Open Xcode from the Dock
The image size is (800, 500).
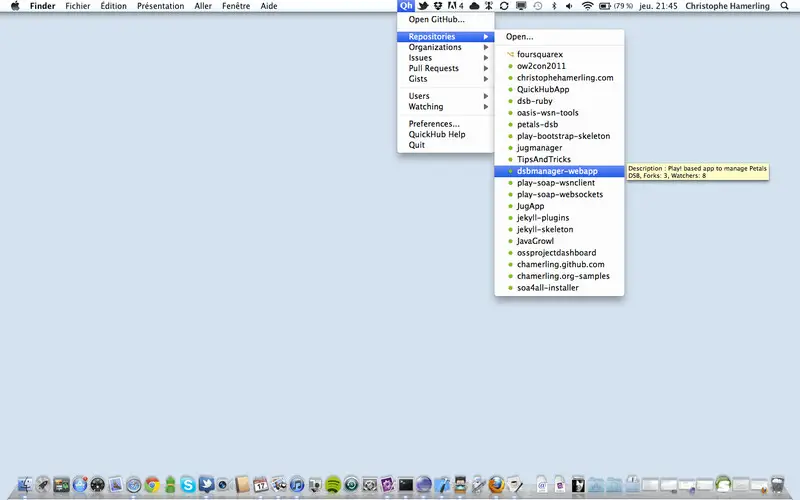coord(442,485)
